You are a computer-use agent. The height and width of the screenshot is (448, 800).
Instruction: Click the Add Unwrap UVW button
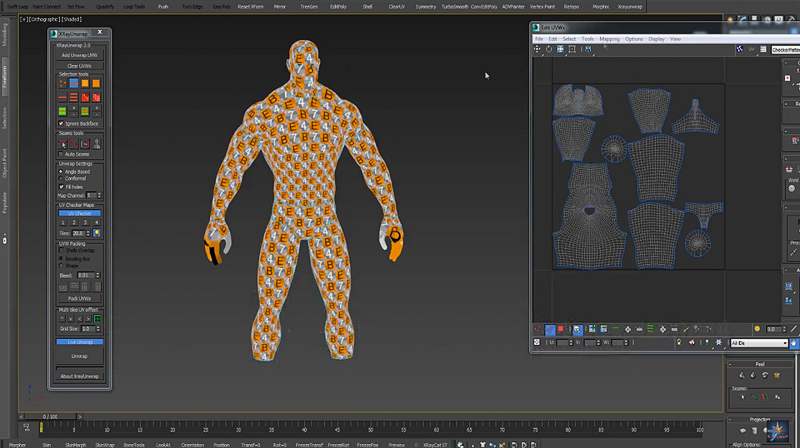click(79, 55)
